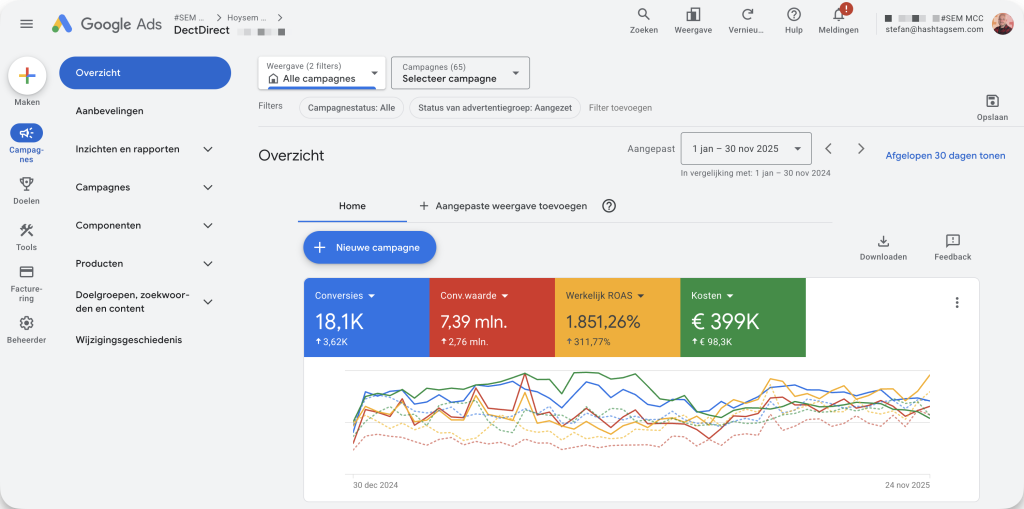Viewport: 1024px width, 509px height.
Task: Open Meldingen notifications bell
Action: 838,15
